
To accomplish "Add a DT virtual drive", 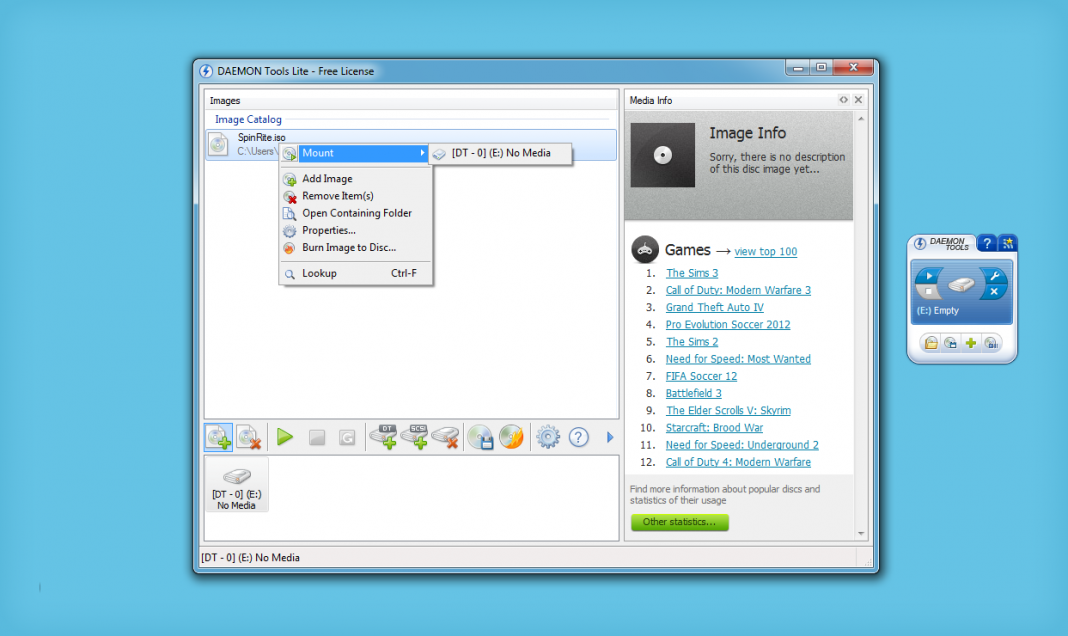I will click(383, 437).
